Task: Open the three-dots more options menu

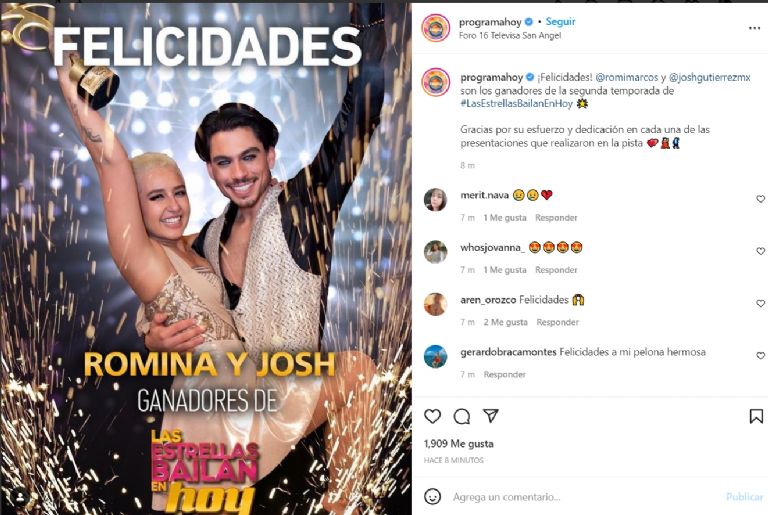Action: pos(754,28)
